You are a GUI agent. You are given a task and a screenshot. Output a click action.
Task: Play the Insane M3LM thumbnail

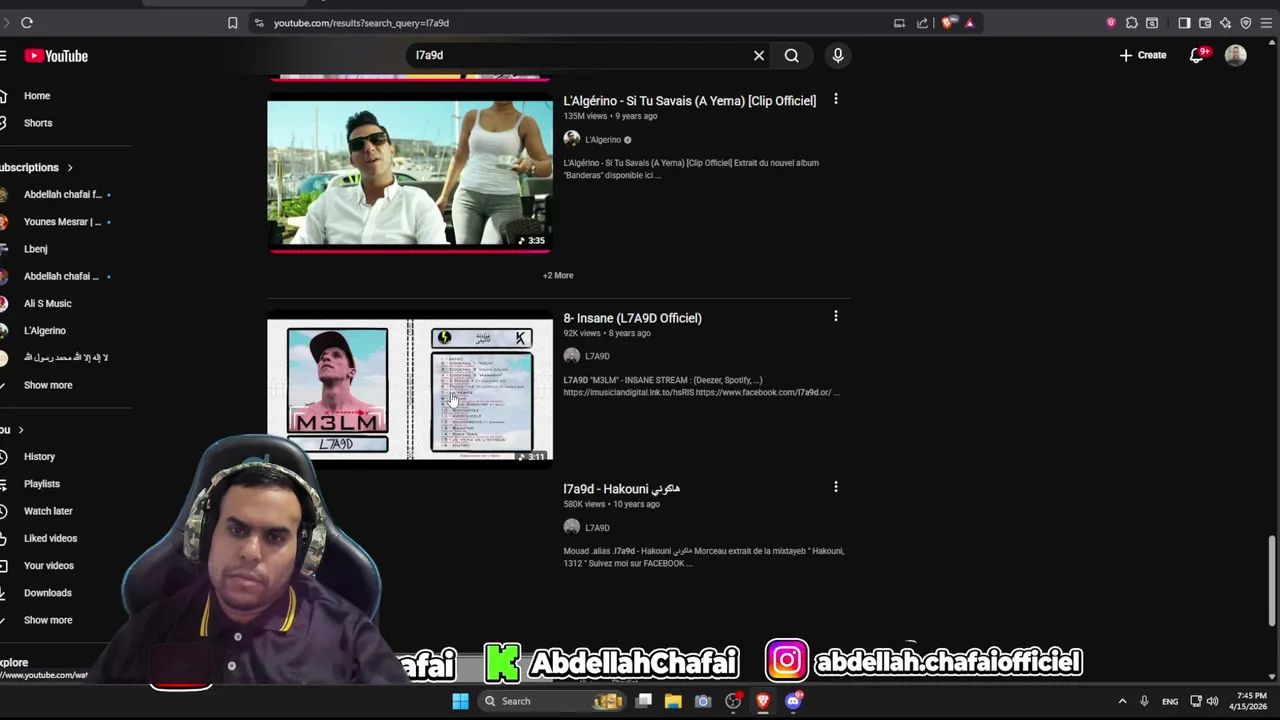(410, 390)
